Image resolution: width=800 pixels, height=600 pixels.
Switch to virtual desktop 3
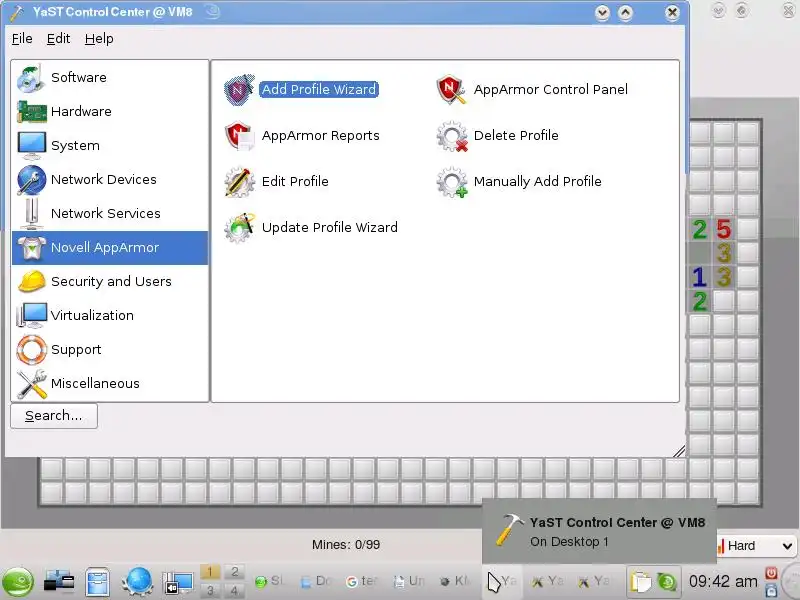[210, 590]
